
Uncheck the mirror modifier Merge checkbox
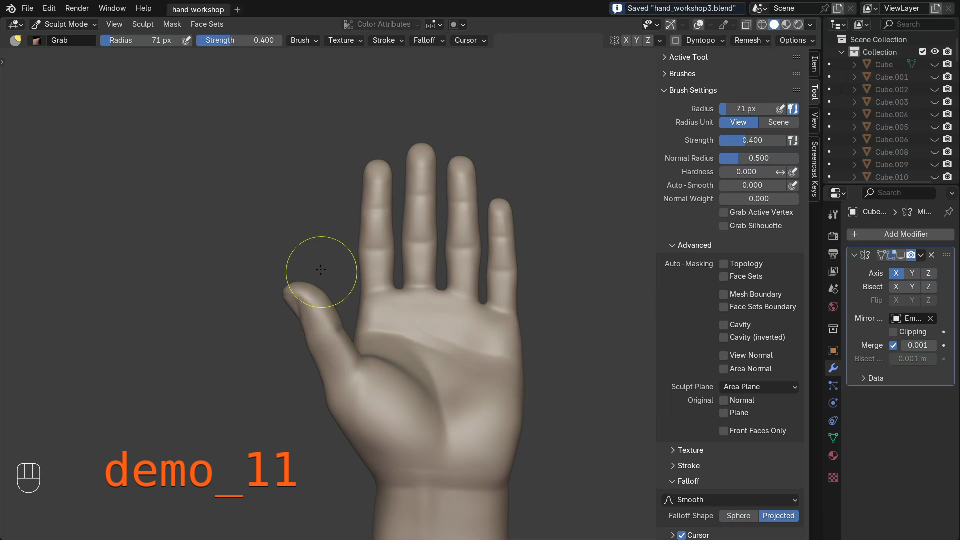tap(893, 345)
